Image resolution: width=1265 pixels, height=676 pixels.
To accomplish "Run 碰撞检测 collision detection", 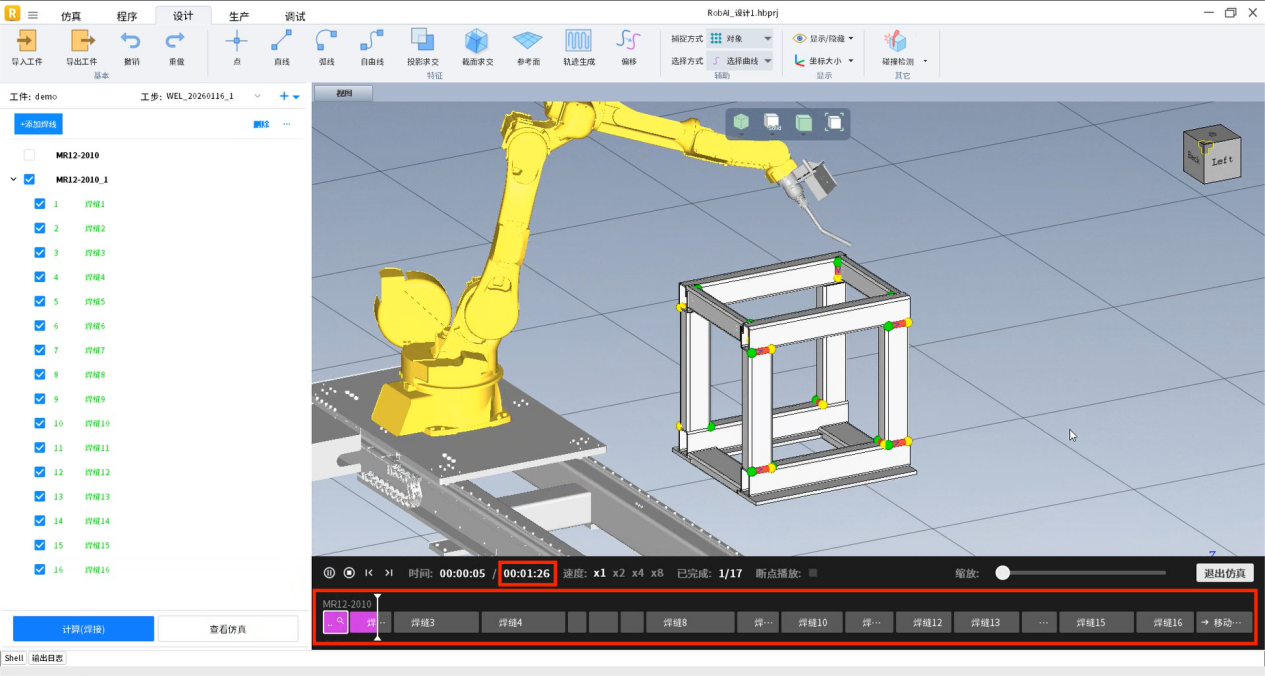I will click(896, 41).
